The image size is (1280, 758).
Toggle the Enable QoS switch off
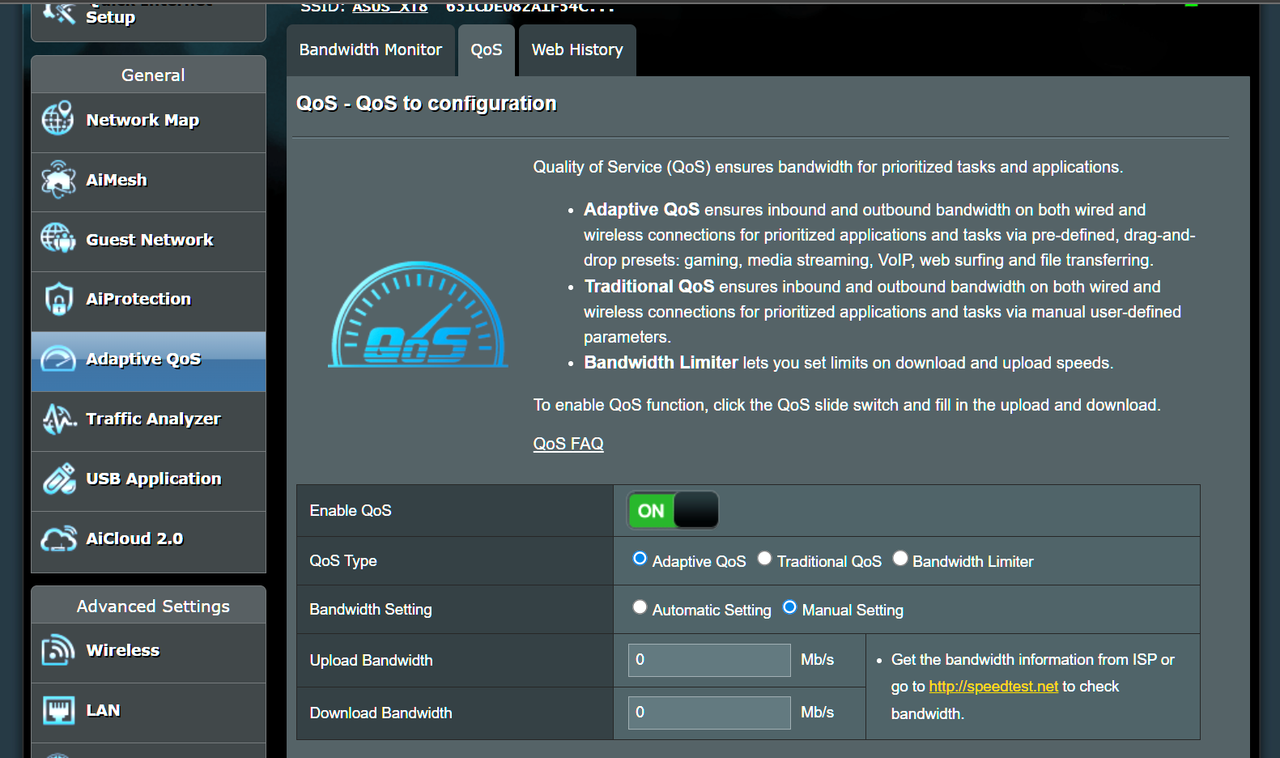pos(673,510)
